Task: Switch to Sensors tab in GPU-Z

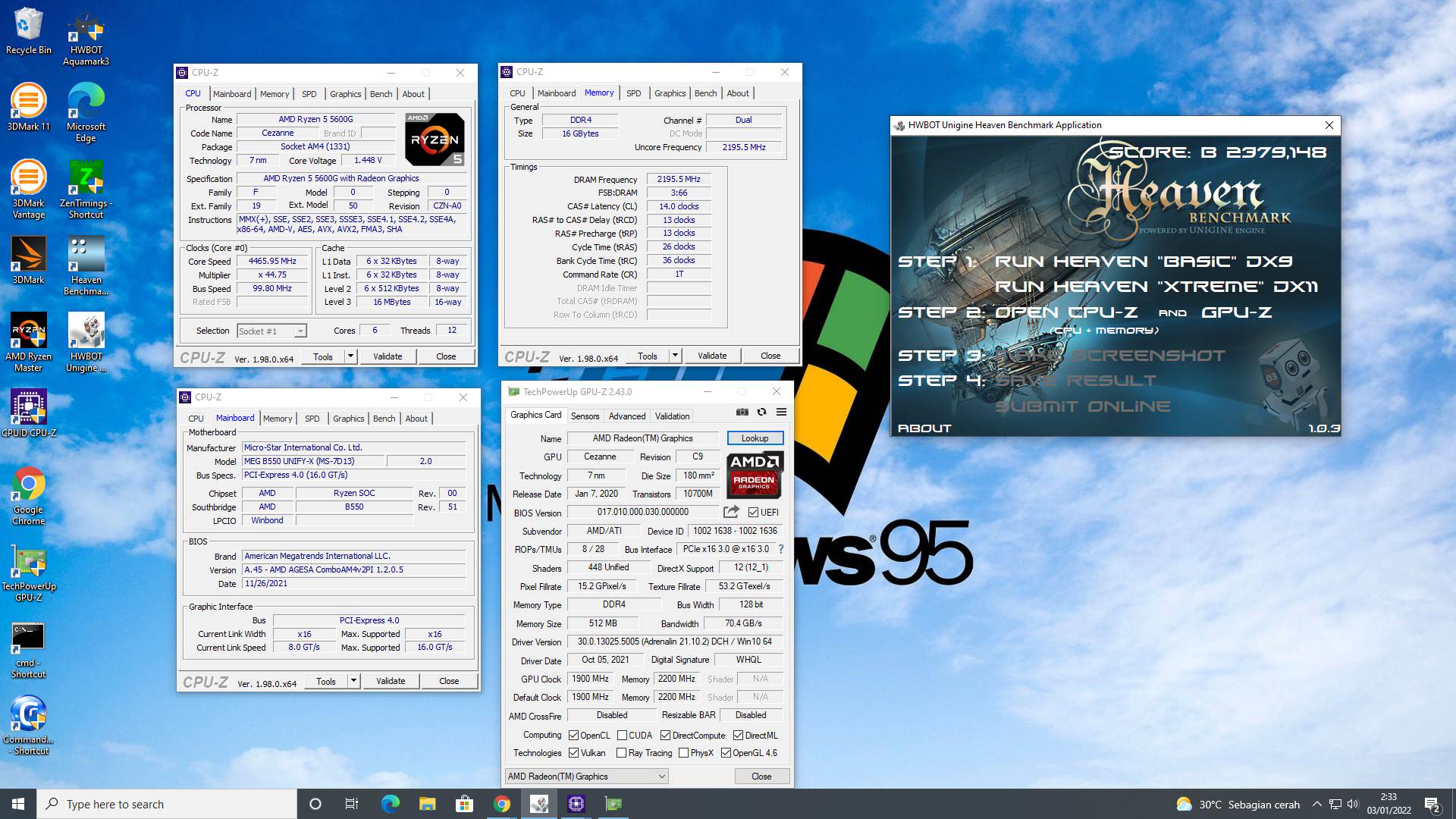Action: tap(585, 416)
